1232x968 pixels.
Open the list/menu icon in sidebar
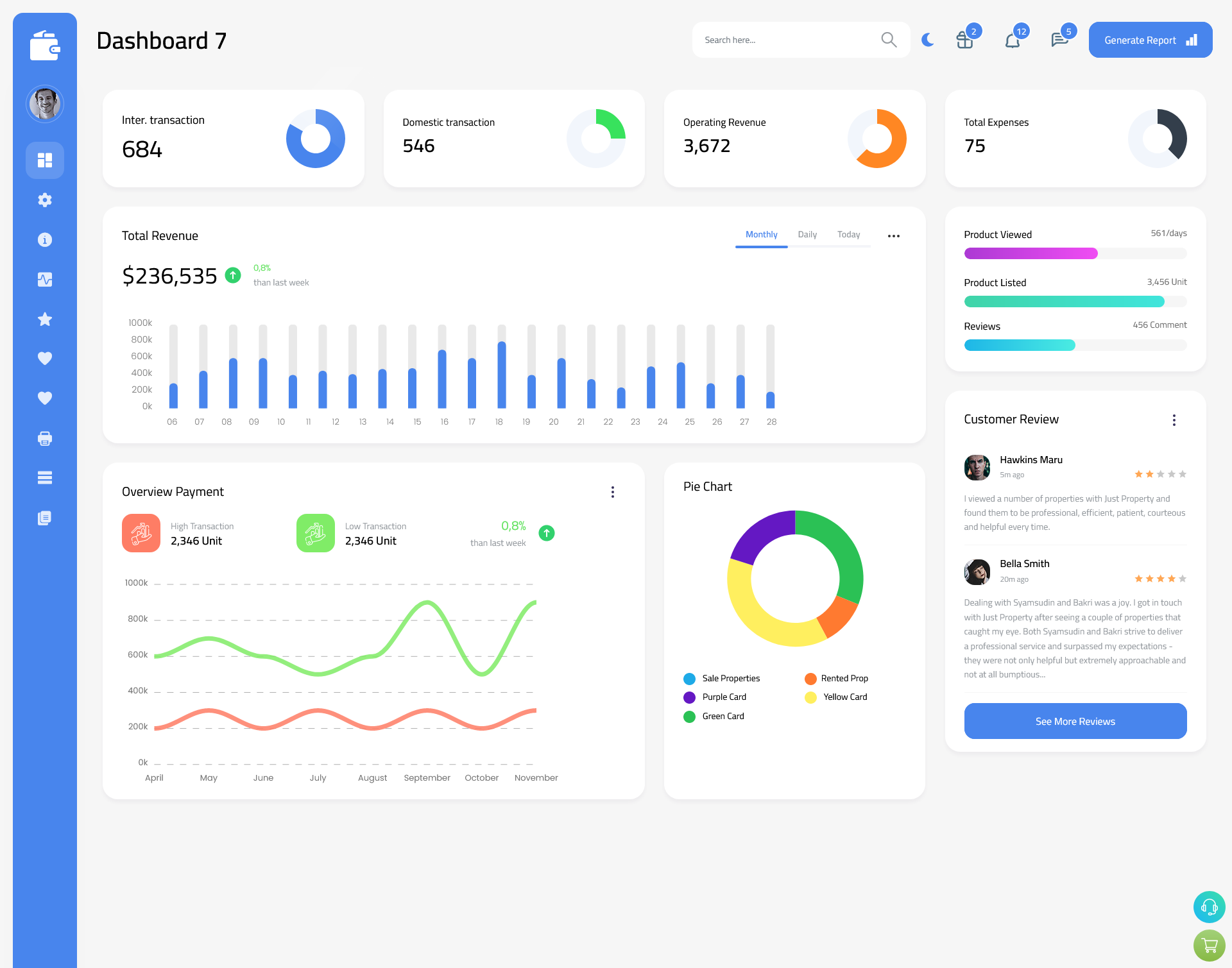[44, 478]
